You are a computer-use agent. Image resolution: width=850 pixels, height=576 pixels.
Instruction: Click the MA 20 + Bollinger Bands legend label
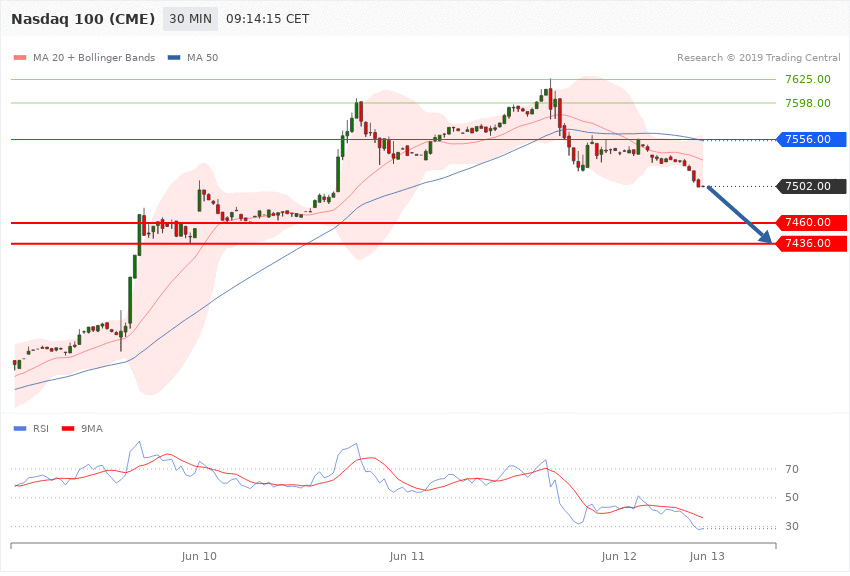94,57
